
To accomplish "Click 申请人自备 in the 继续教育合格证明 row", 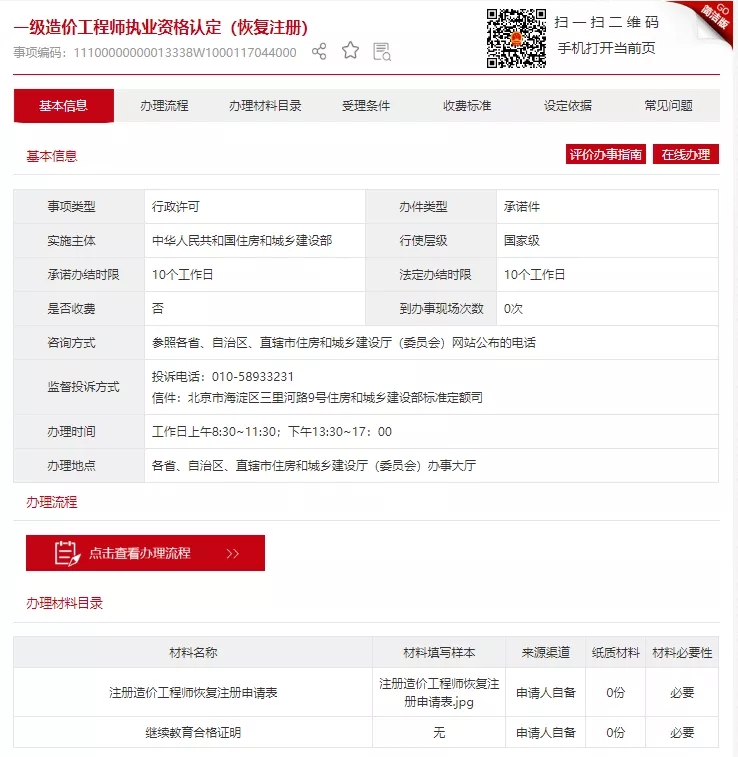I will (x=546, y=733).
